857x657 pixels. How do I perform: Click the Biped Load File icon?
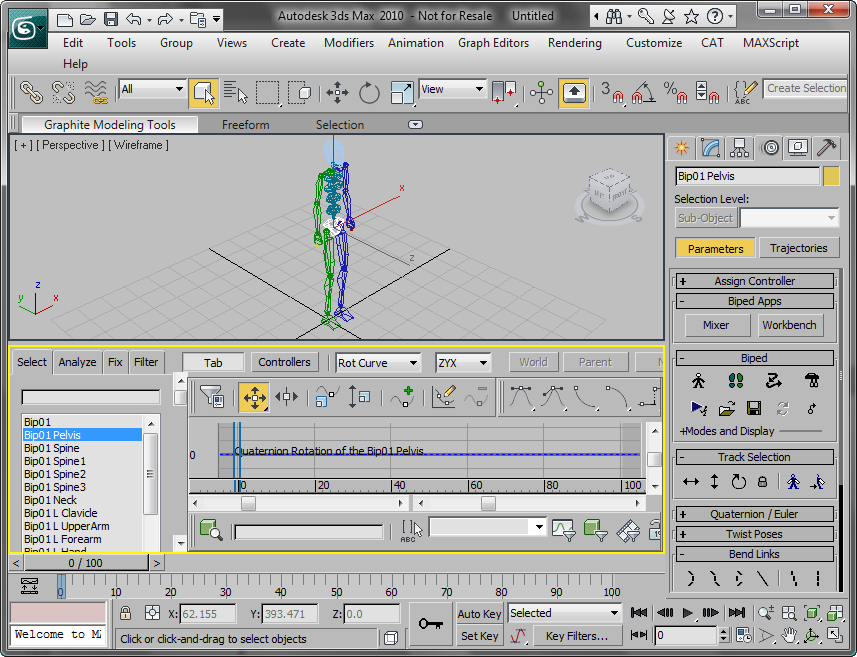[726, 408]
